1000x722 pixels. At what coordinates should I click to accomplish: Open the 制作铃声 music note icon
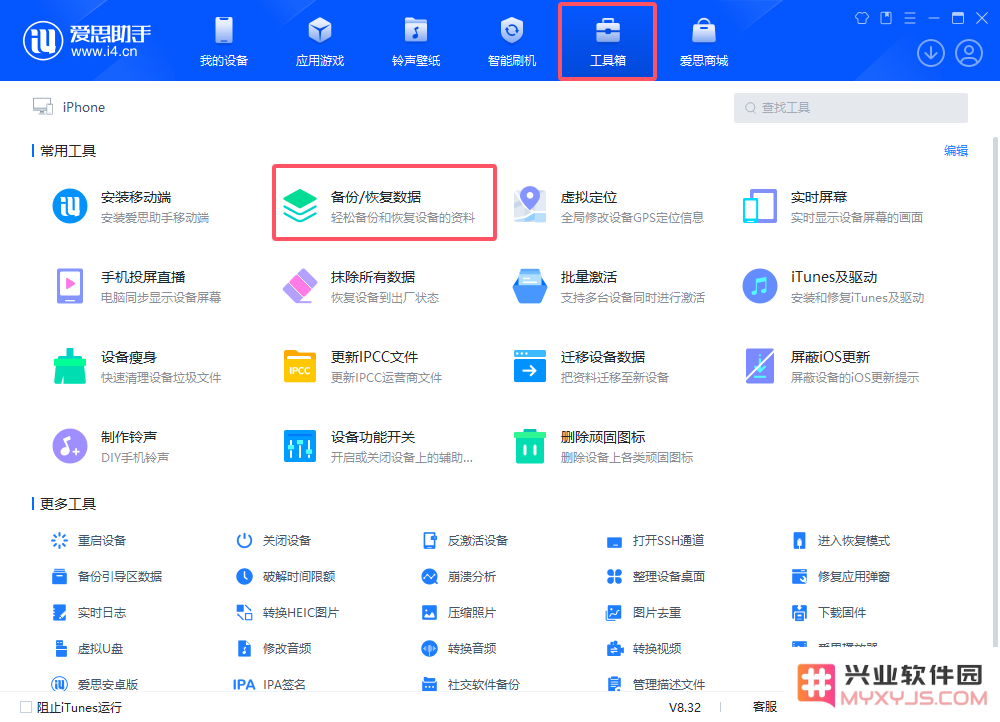[x=70, y=446]
